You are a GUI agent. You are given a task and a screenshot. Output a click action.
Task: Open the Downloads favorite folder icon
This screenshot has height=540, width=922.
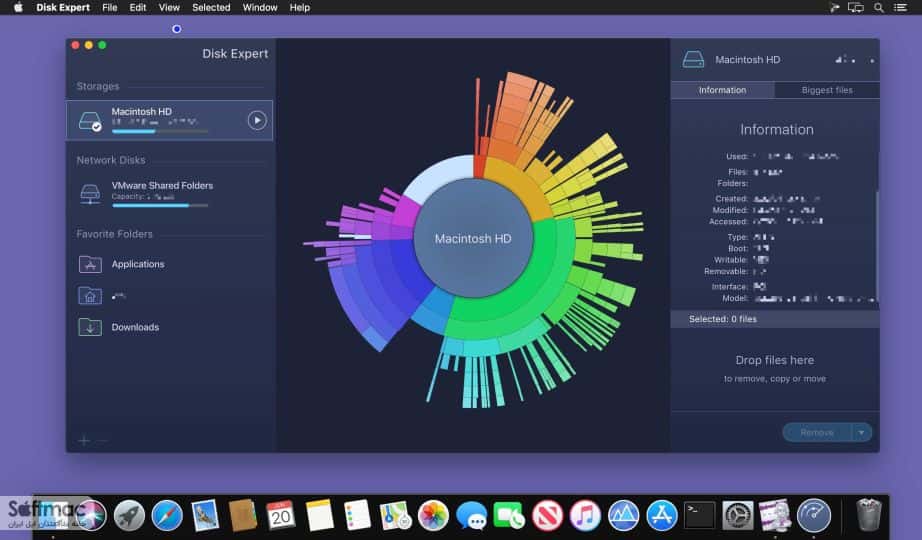click(90, 327)
